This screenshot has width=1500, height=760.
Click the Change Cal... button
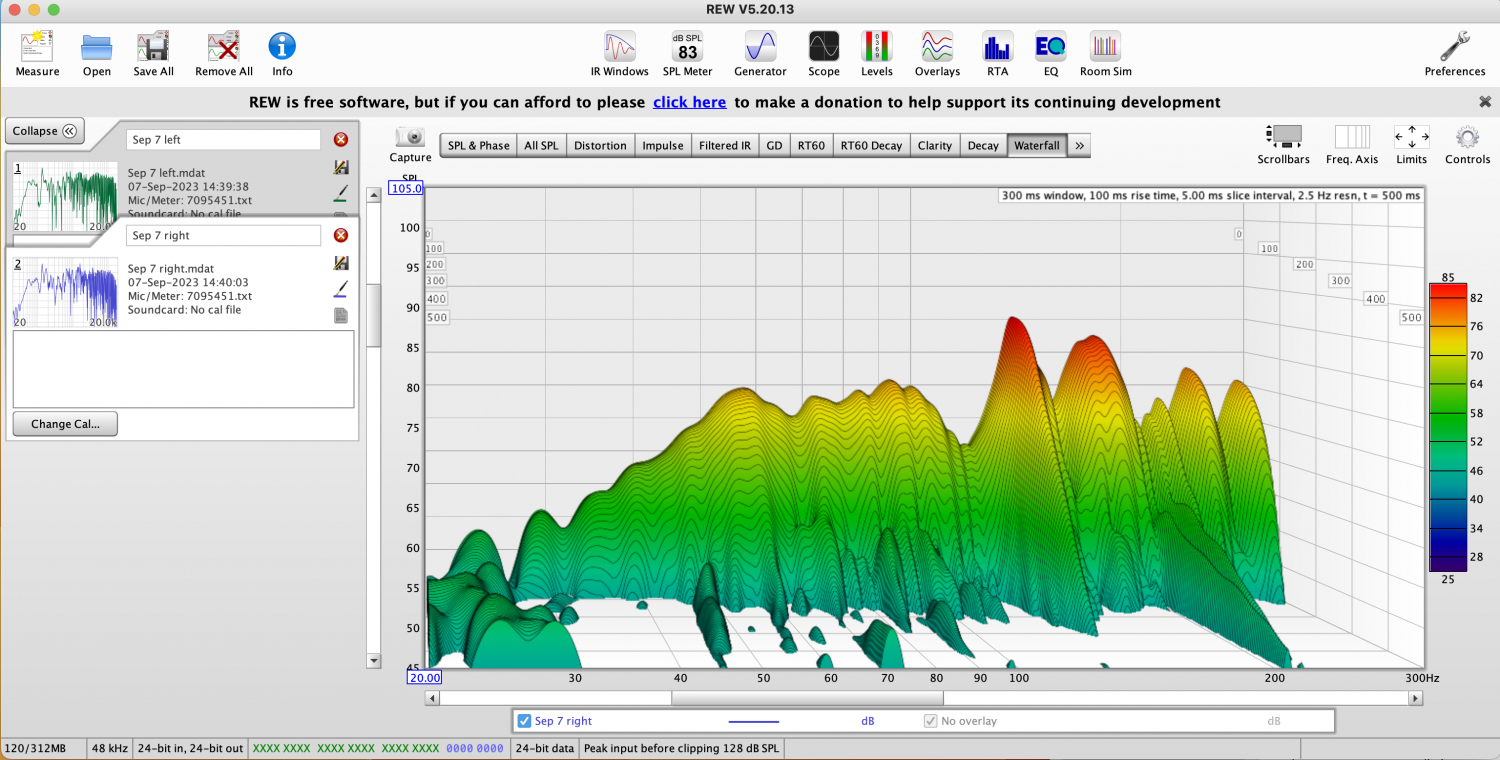[x=65, y=424]
